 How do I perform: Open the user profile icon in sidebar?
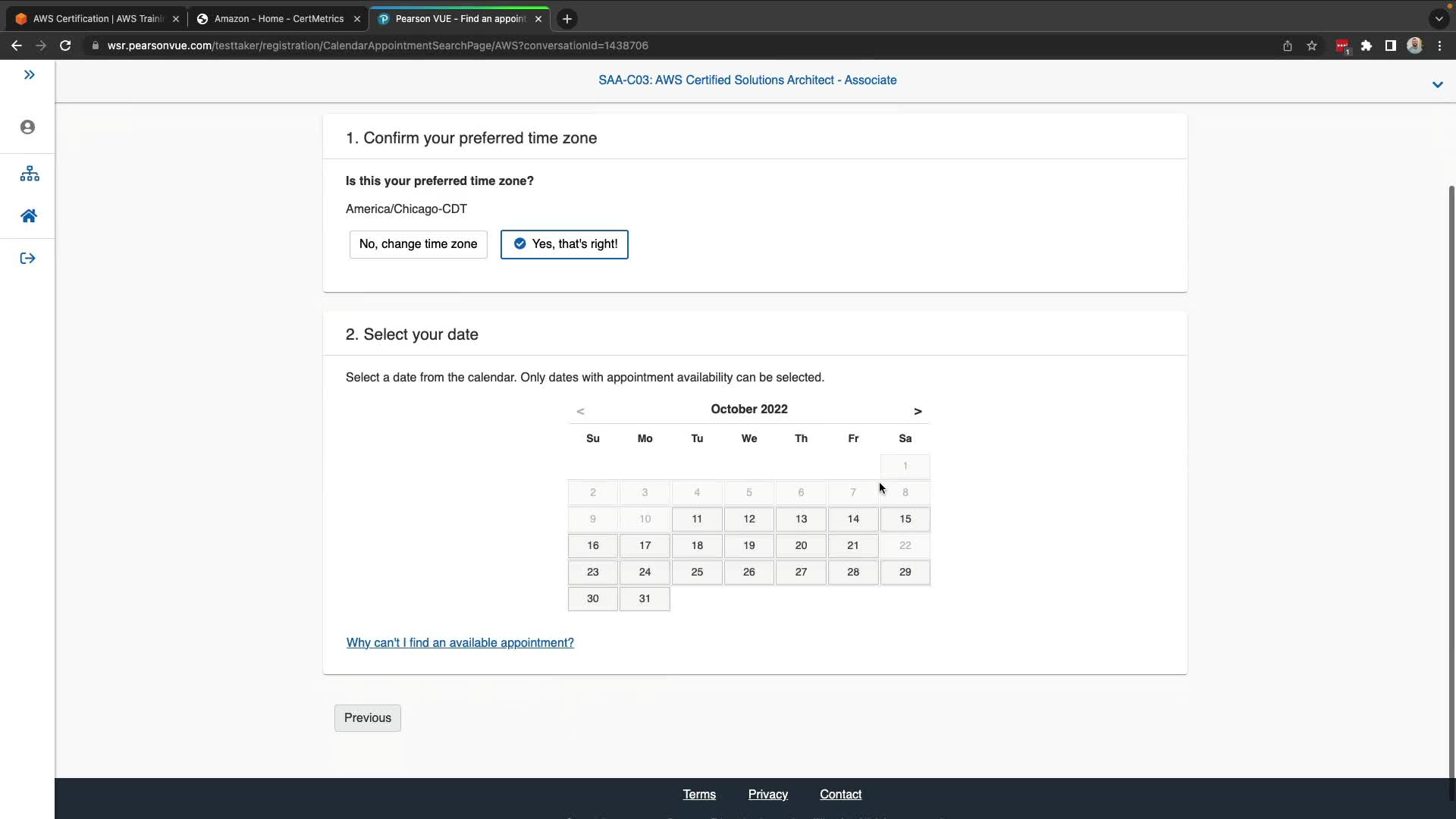pyautogui.click(x=28, y=127)
